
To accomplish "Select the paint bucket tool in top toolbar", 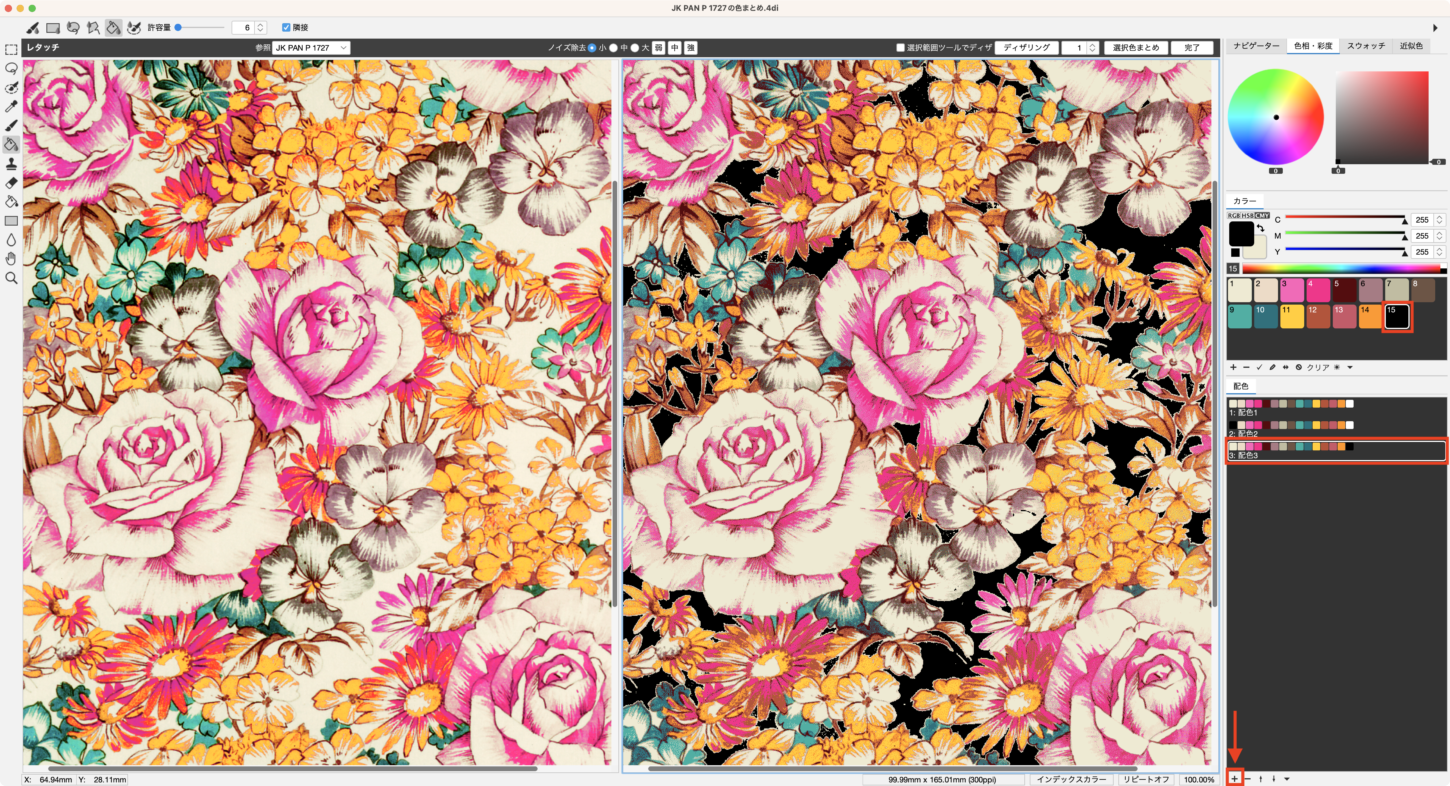I will (113, 27).
